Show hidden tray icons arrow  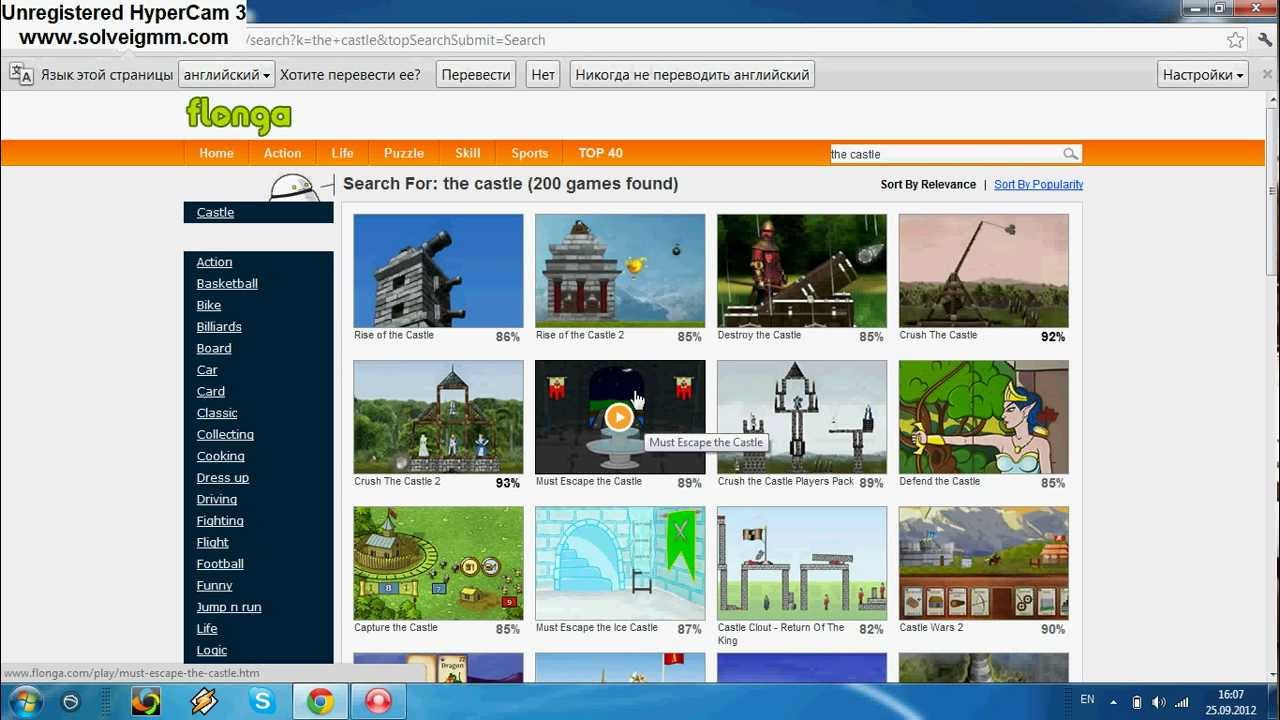(x=1114, y=702)
